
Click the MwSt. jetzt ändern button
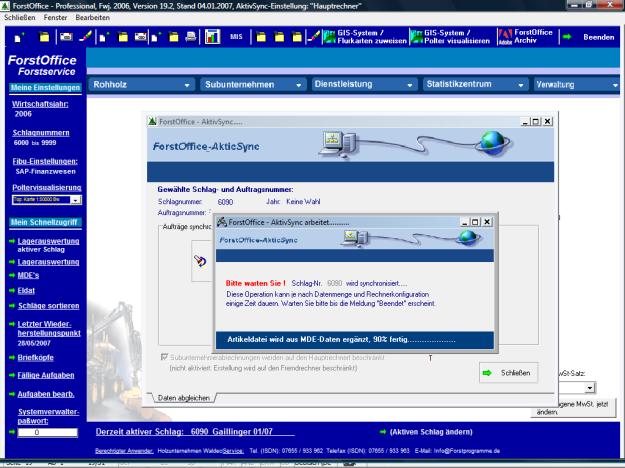pyautogui.click(x=574, y=408)
